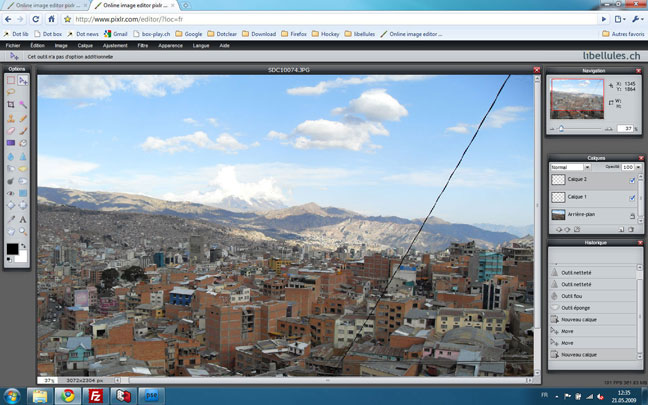Open the Dot news bookmark
Viewport: 648px width, 405px height.
[83, 34]
